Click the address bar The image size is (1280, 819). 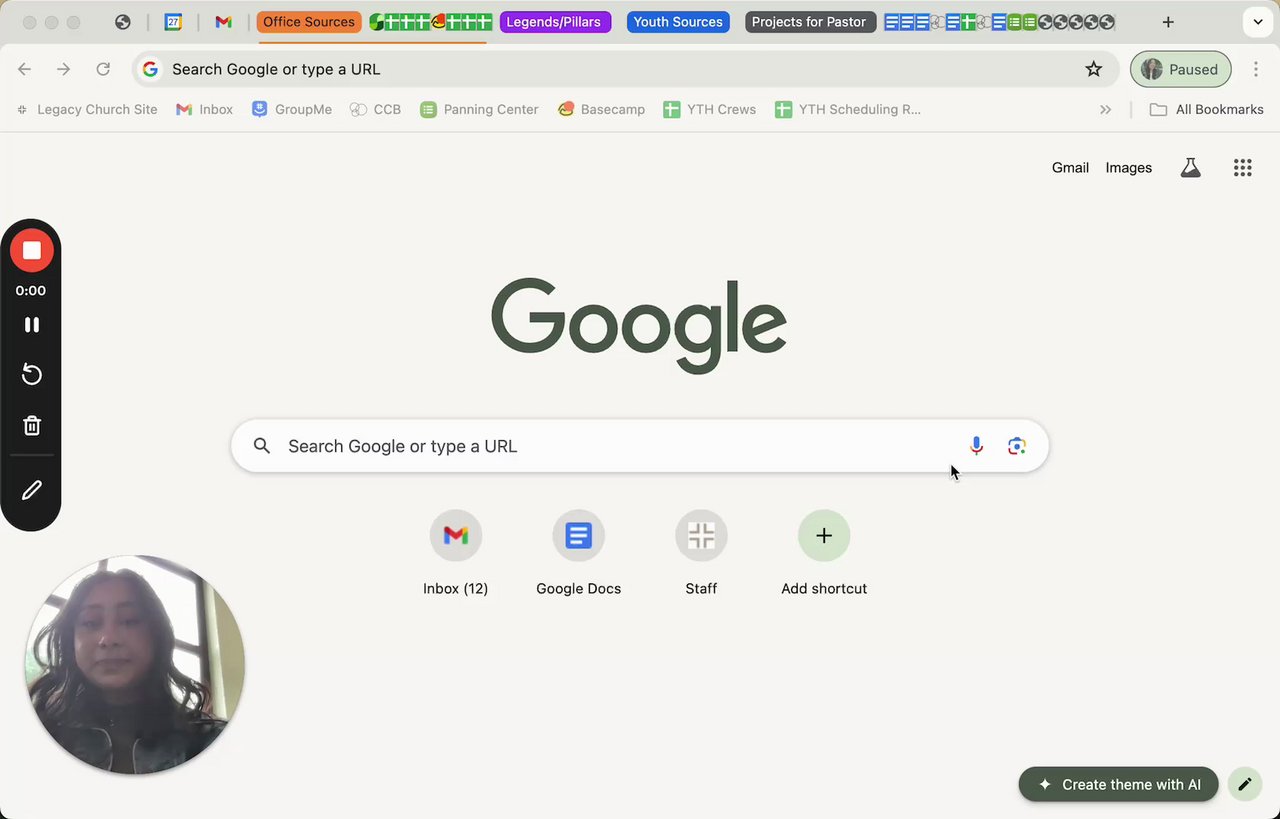pos(625,69)
